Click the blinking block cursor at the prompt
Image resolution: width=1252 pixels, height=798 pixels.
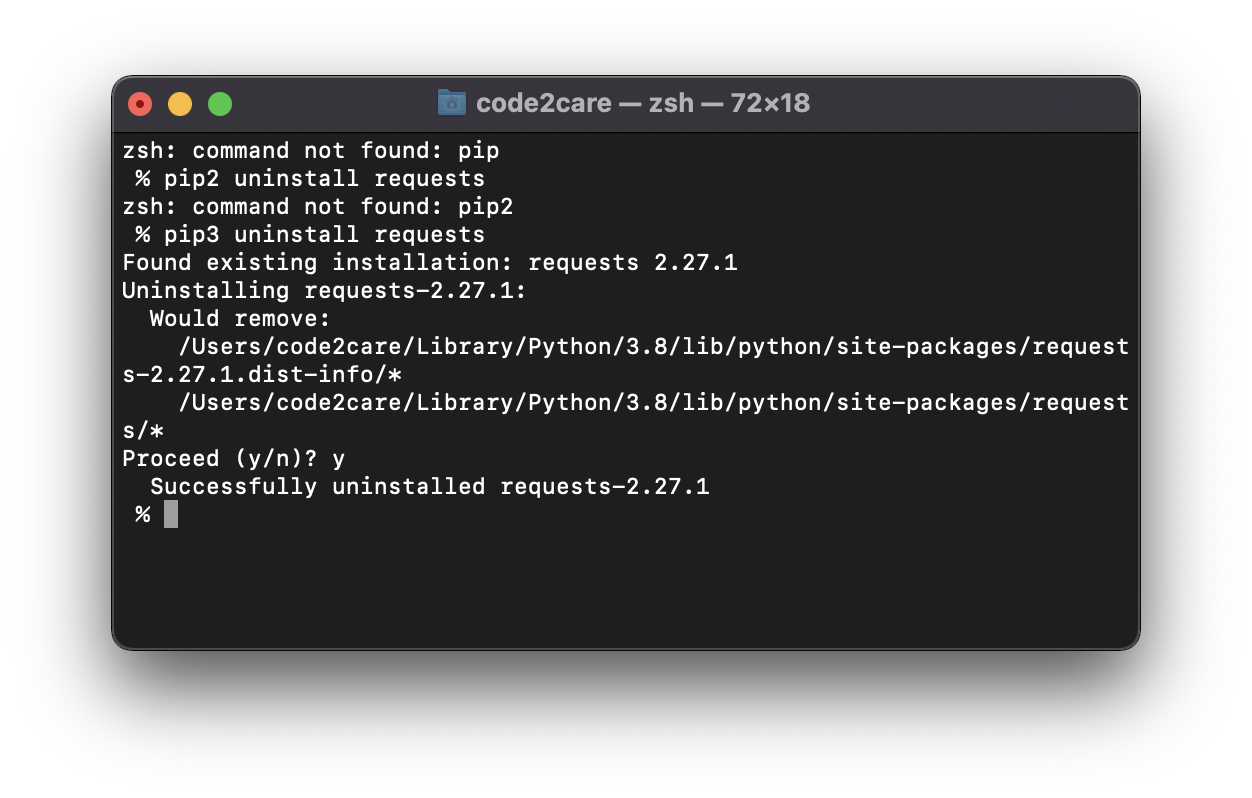click(172, 513)
